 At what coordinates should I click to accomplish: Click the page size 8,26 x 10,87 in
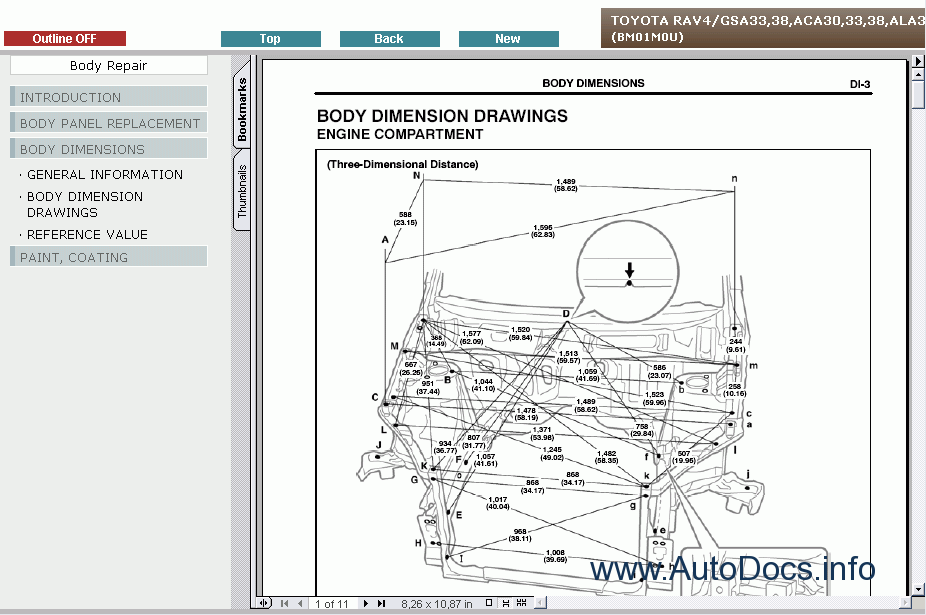(x=436, y=604)
